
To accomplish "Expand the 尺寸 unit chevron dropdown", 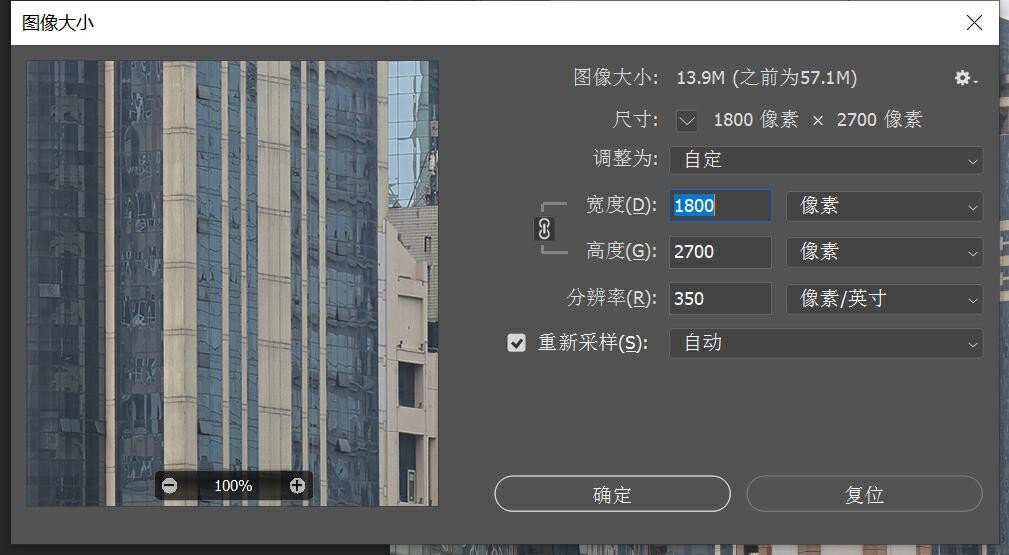I will (x=687, y=121).
